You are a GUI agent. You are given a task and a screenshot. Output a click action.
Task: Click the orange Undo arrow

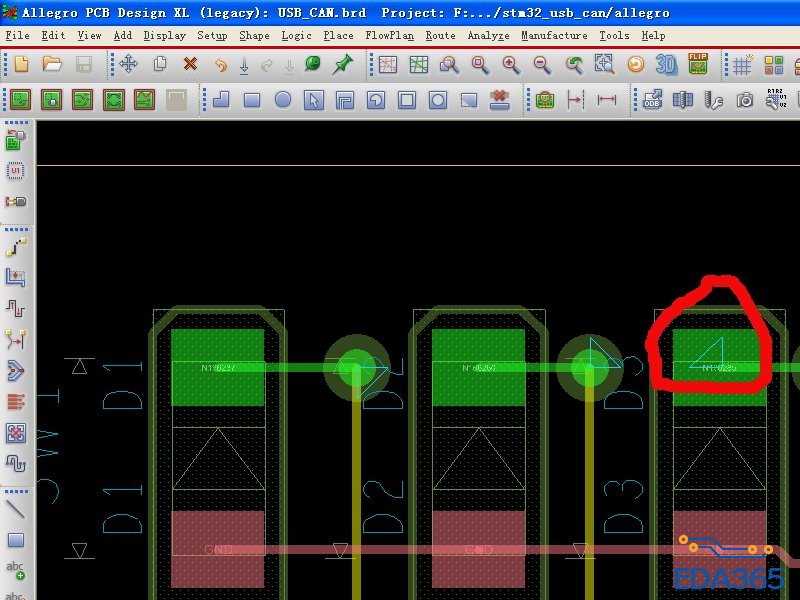pyautogui.click(x=220, y=65)
